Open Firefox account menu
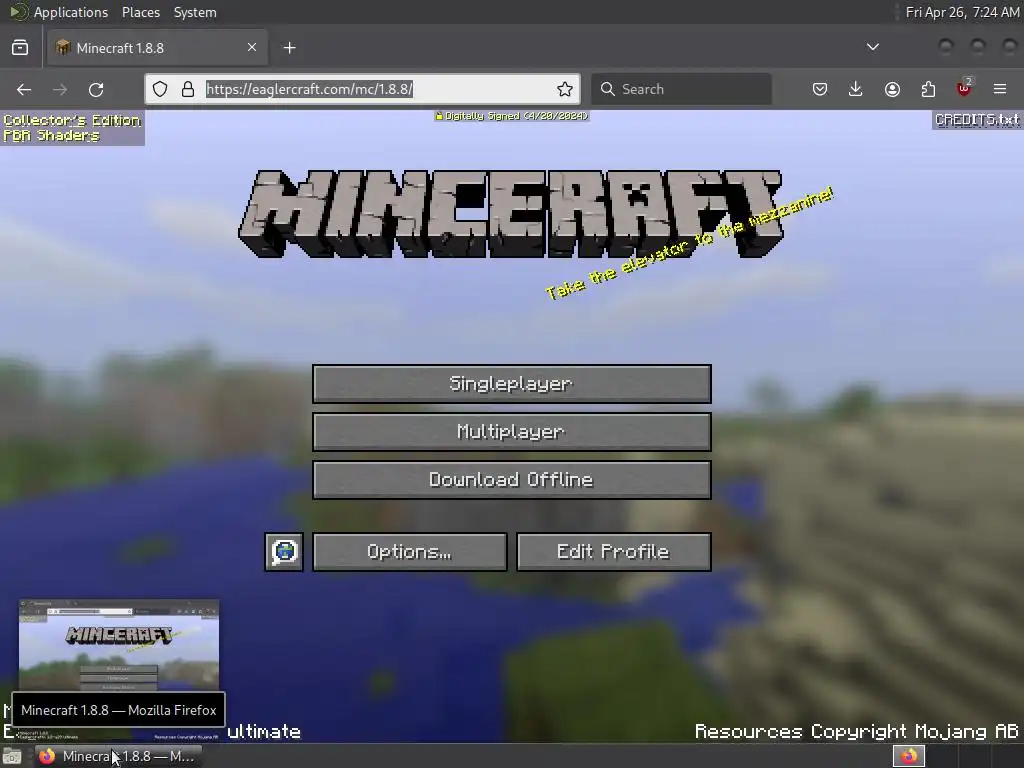The width and height of the screenshot is (1024, 768). (892, 89)
